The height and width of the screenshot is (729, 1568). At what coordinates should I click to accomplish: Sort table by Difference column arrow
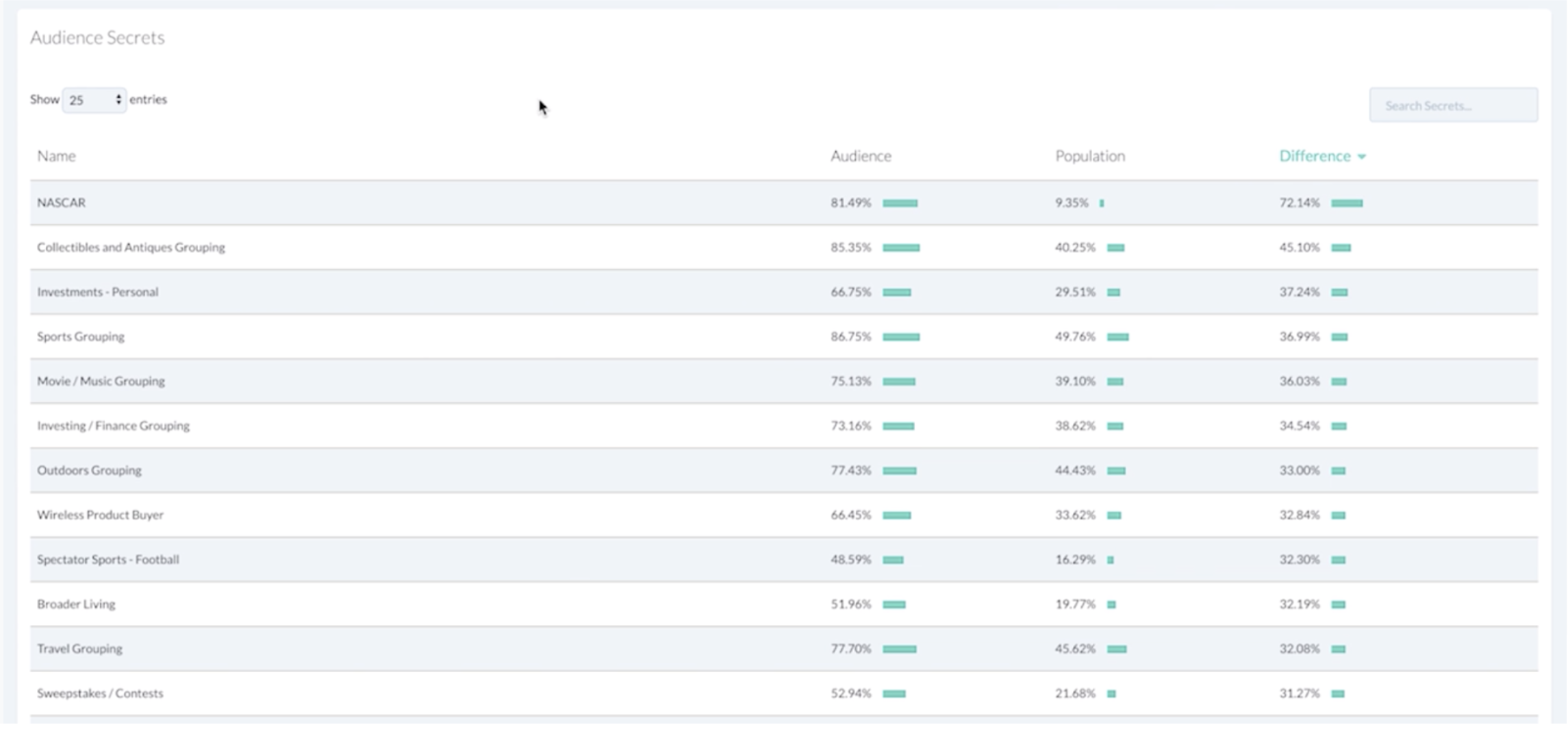1361,157
